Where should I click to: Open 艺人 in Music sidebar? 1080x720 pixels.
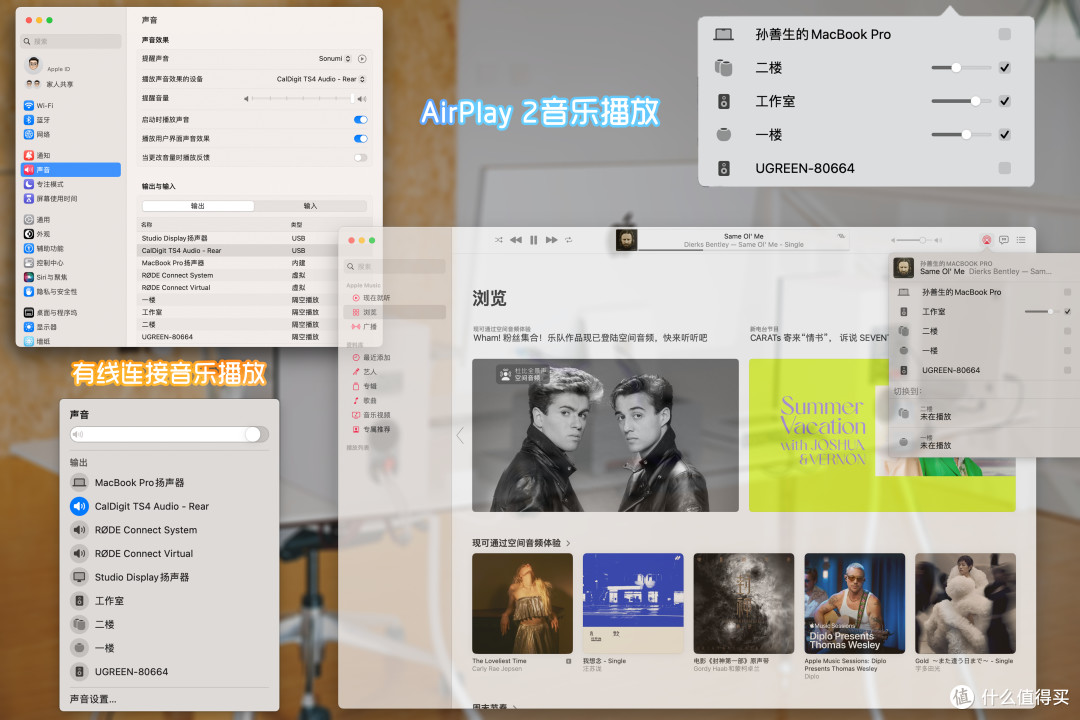tap(395, 371)
